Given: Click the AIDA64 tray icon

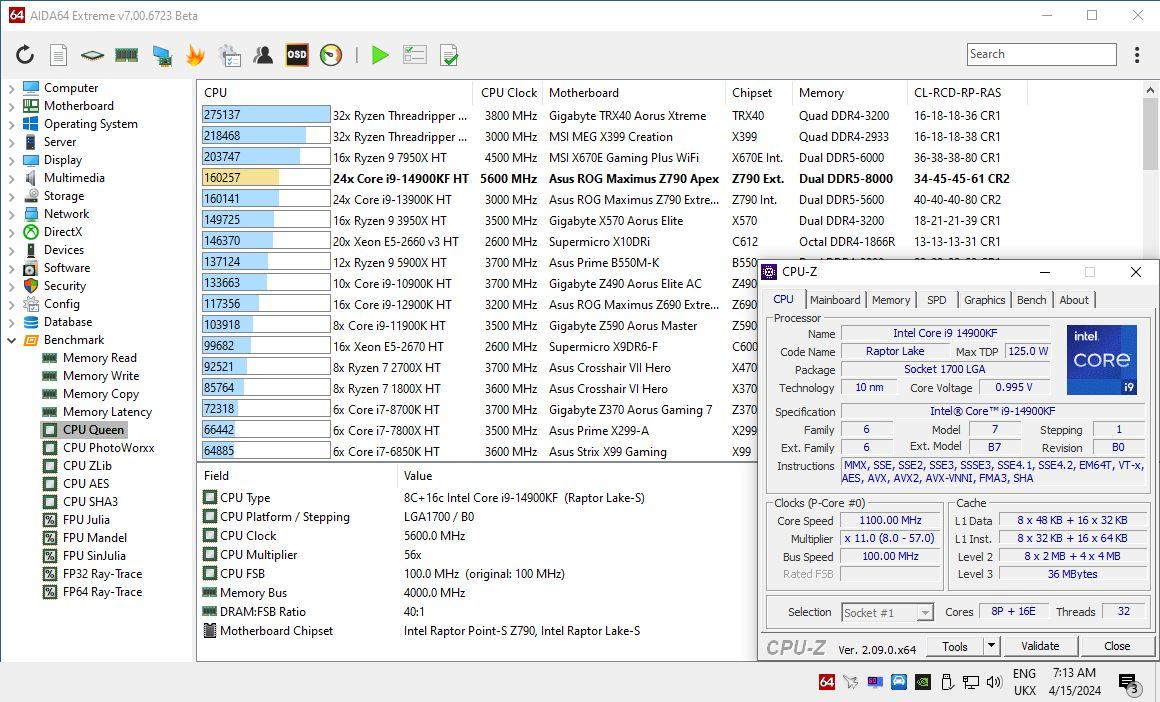Looking at the screenshot, I should pos(827,682).
